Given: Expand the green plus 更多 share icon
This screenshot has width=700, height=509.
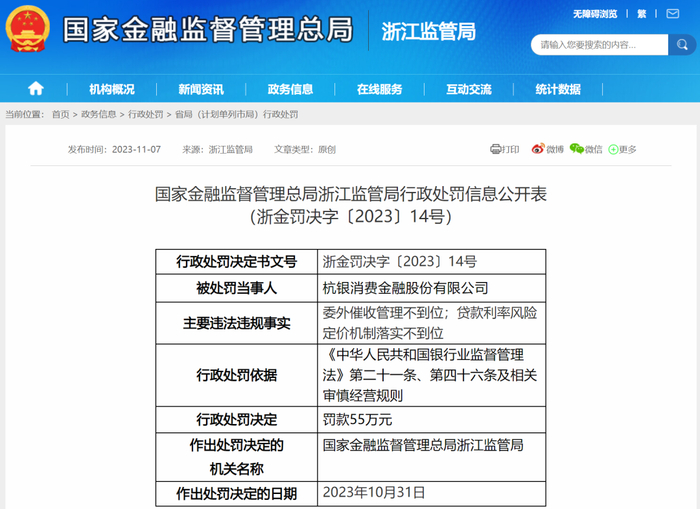Looking at the screenshot, I should (x=613, y=150).
